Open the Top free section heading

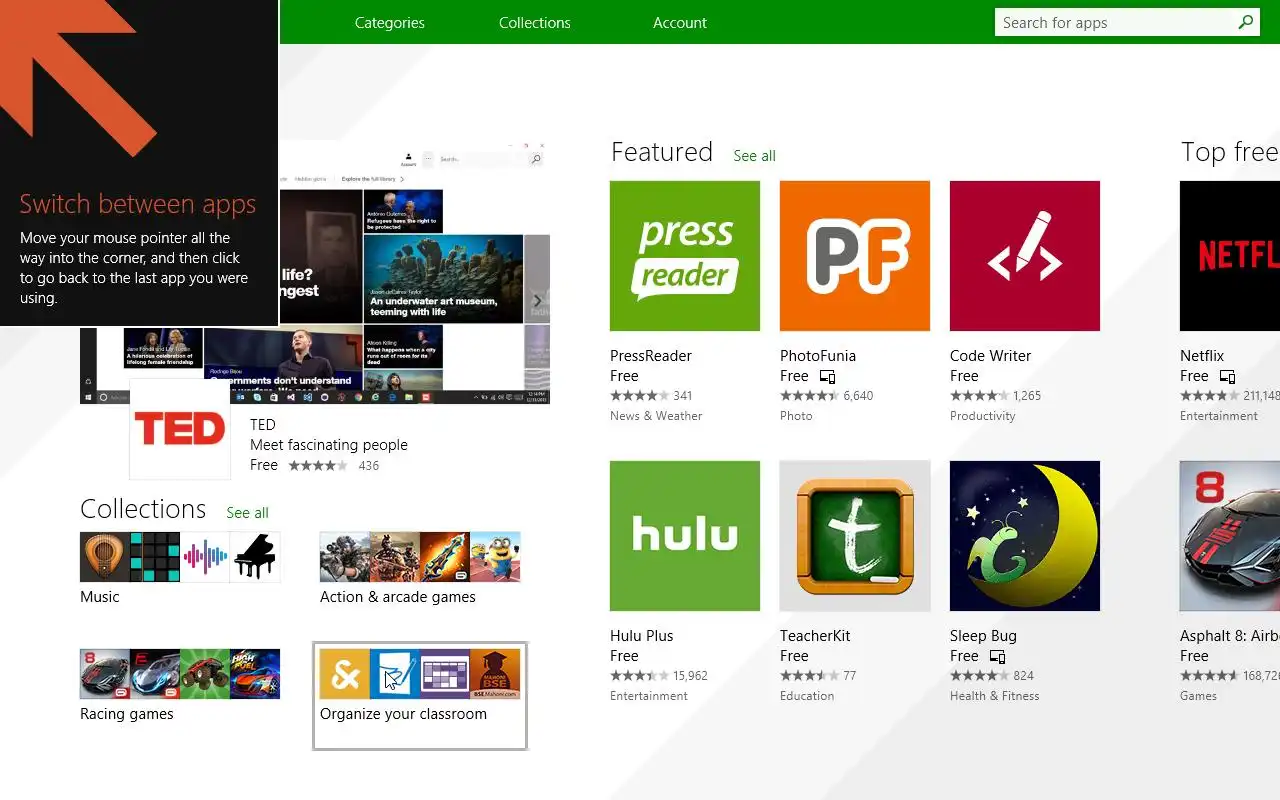click(x=1230, y=152)
